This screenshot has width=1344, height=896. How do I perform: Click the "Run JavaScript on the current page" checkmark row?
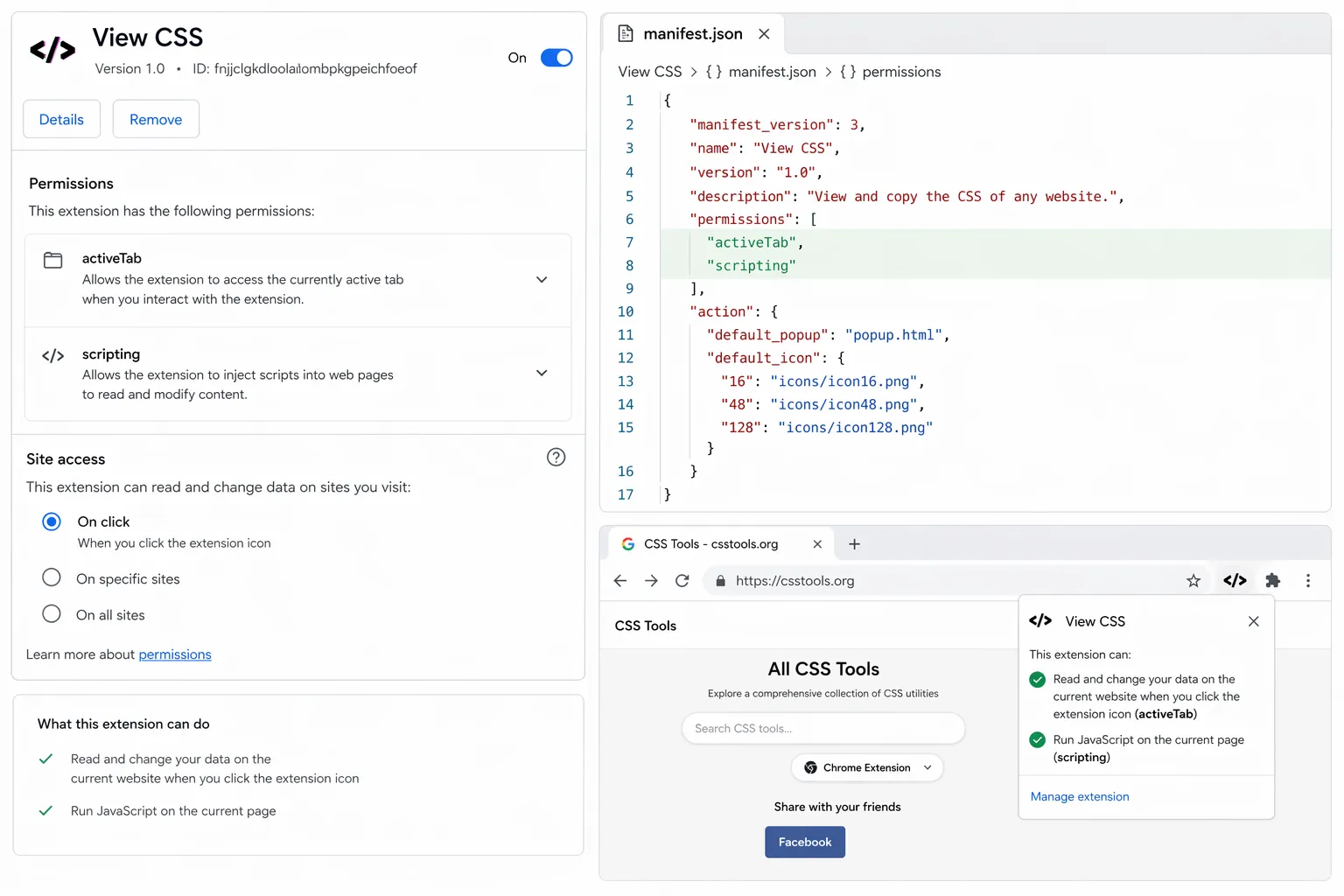pyautogui.click(x=157, y=811)
